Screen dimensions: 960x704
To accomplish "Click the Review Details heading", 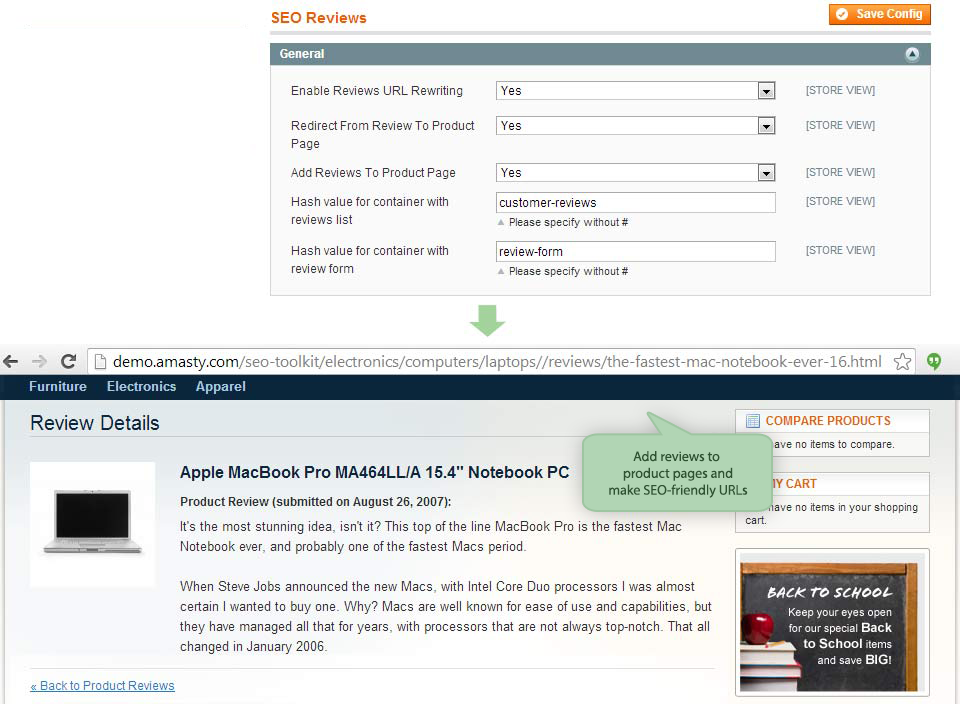I will click(x=95, y=423).
